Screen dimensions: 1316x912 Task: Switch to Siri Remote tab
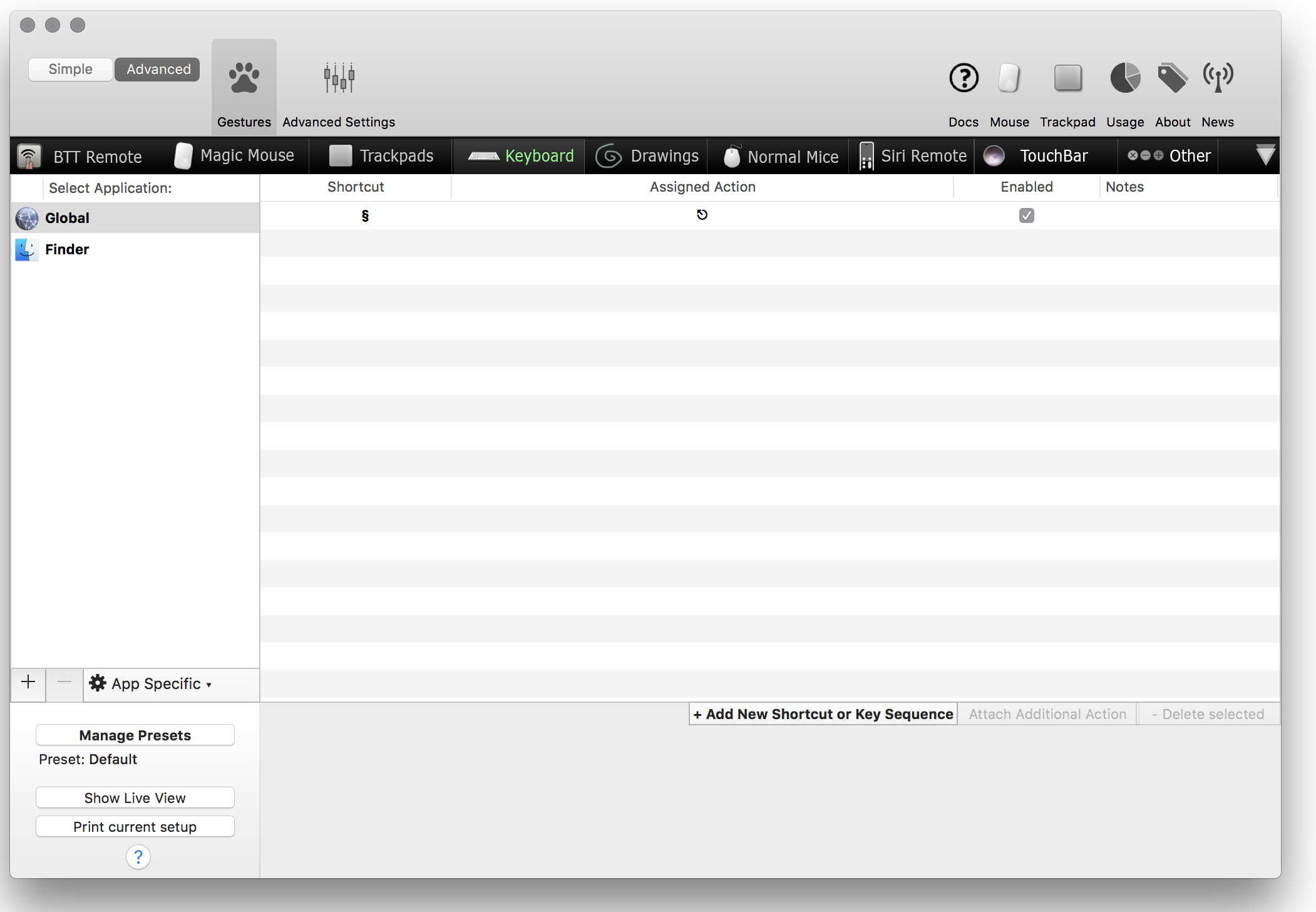click(x=913, y=156)
